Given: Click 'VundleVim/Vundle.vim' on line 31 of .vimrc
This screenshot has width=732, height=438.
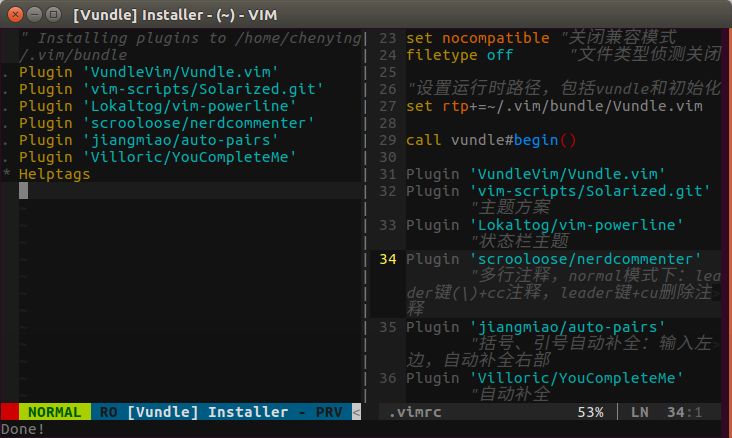Looking at the screenshot, I should click(567, 174).
